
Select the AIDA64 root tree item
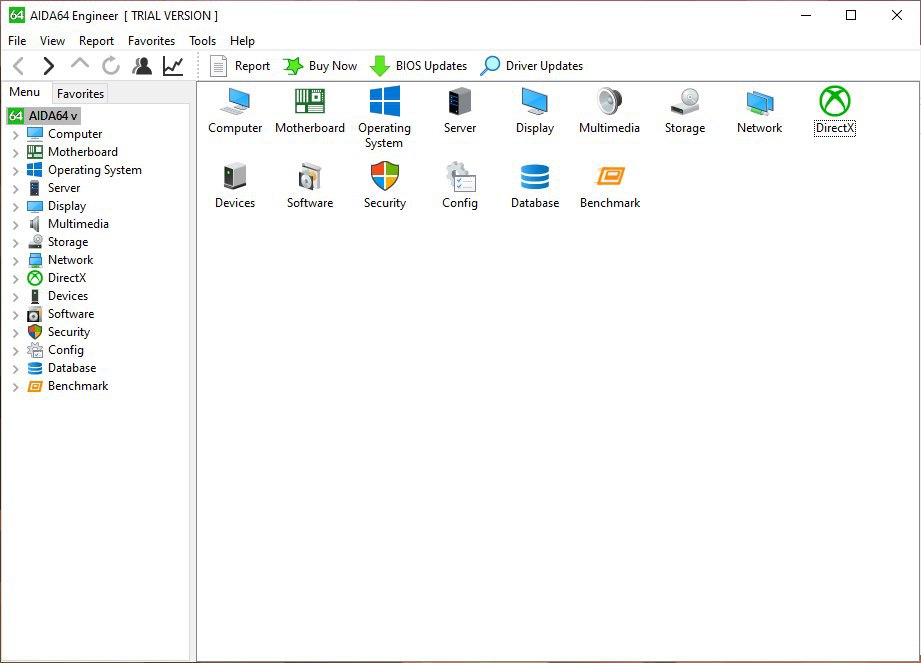pyautogui.click(x=43, y=116)
